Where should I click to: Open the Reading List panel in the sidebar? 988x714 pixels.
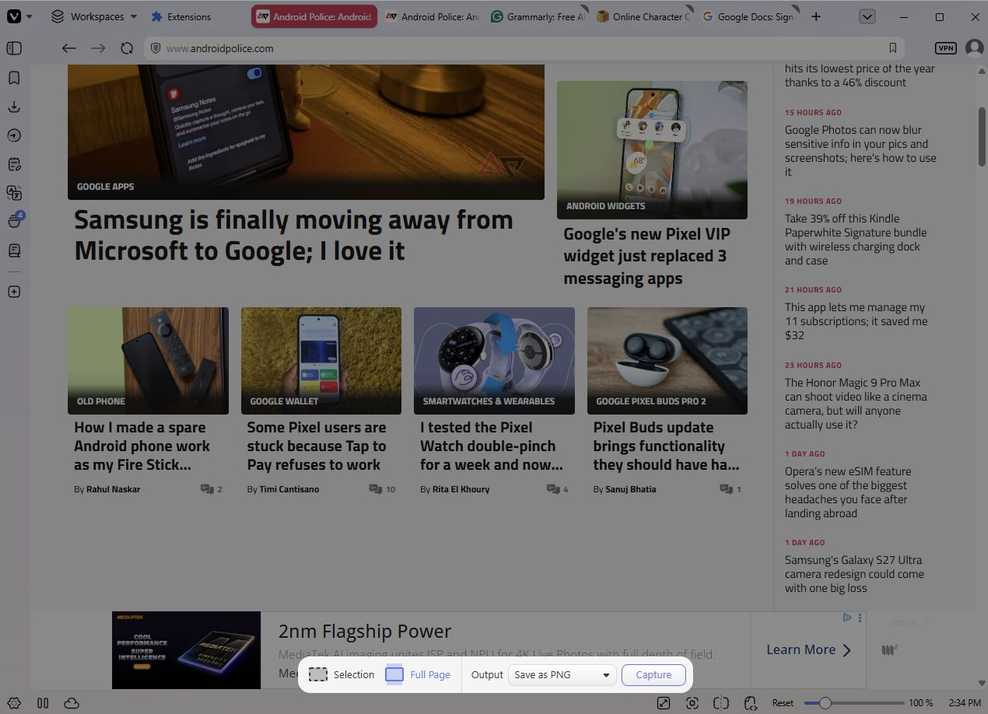tap(14, 251)
